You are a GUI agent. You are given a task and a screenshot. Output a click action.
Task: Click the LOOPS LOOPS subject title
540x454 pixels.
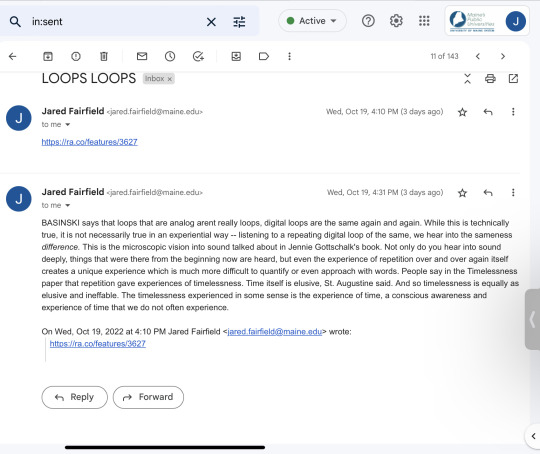click(x=89, y=79)
